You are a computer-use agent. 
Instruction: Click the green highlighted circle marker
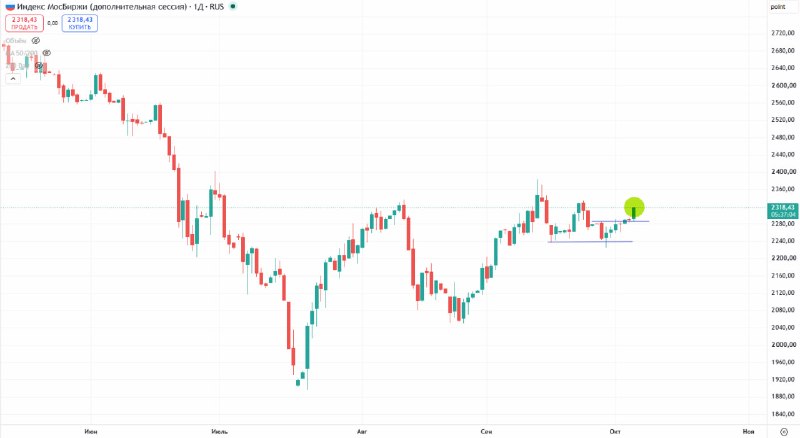point(634,207)
